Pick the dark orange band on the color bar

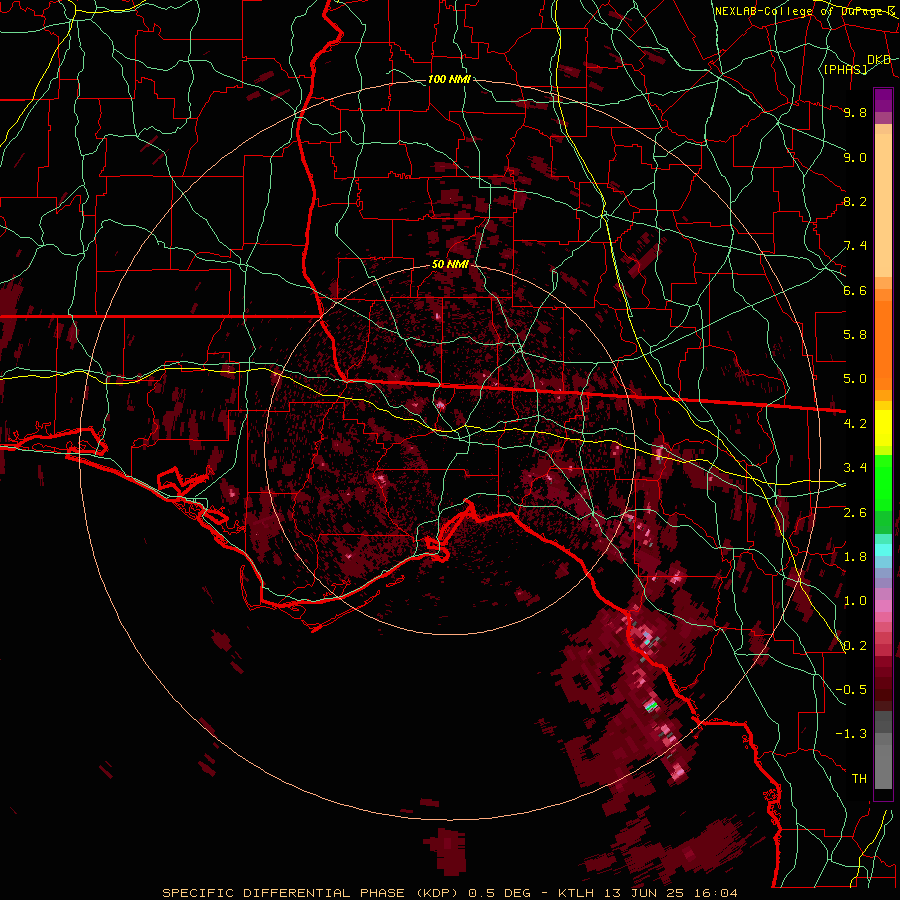[883, 344]
